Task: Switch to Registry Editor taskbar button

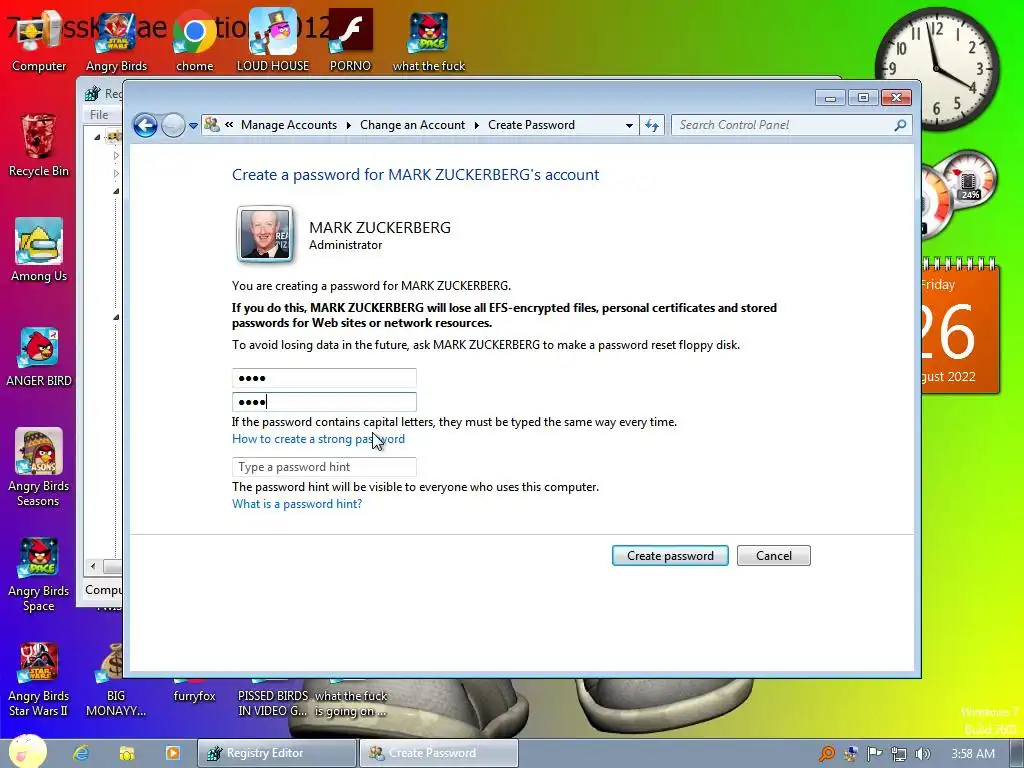Action: [277, 753]
